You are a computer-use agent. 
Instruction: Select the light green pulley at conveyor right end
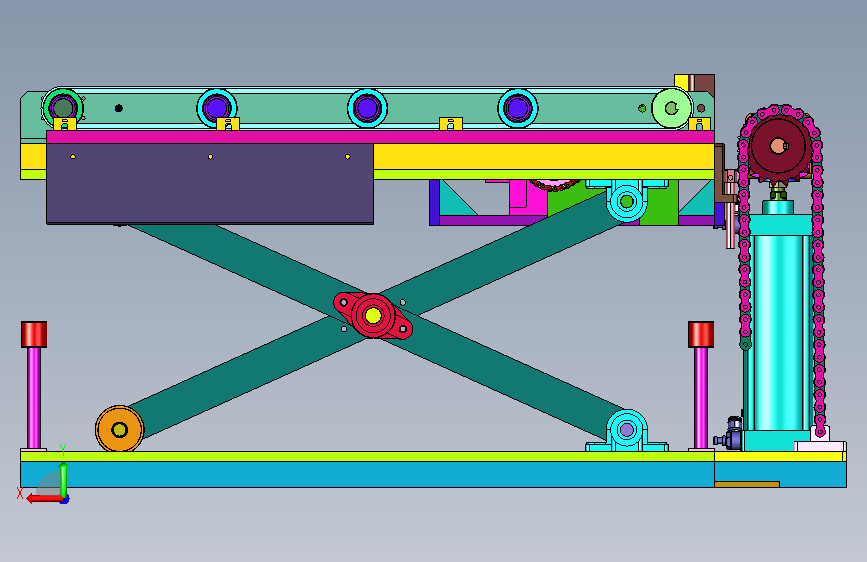point(672,108)
